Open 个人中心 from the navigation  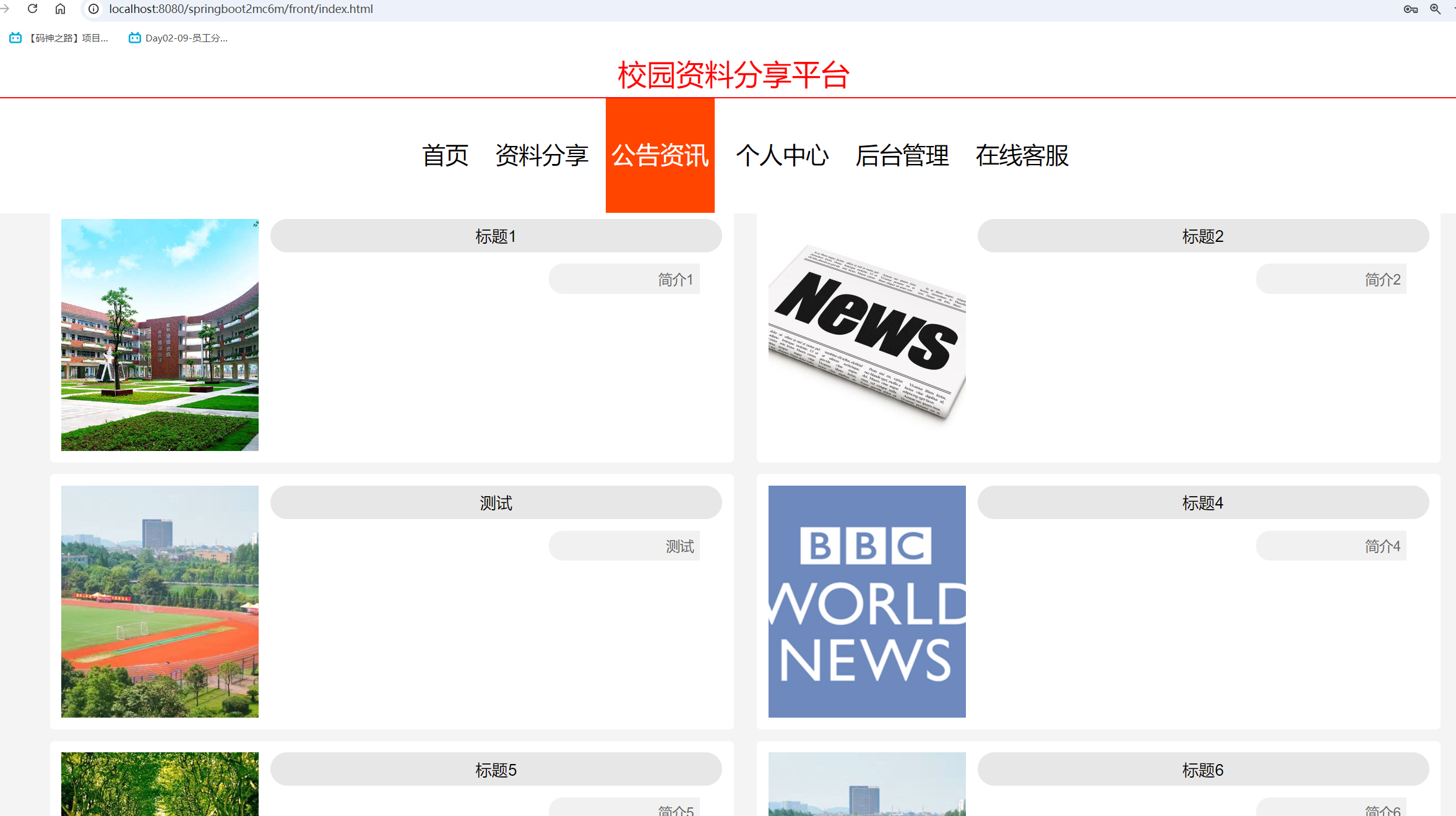[x=783, y=156]
